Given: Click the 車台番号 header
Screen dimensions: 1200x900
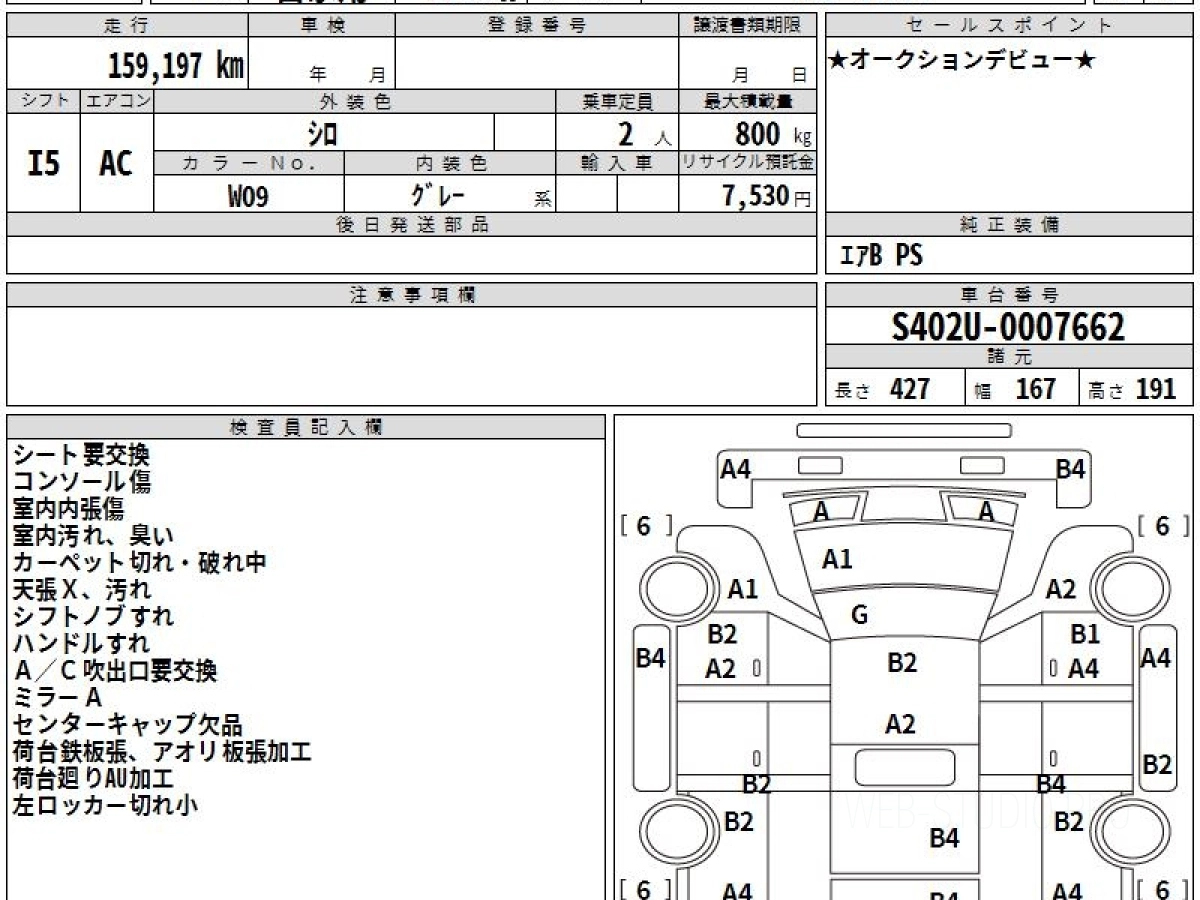Looking at the screenshot, I should [1009, 295].
